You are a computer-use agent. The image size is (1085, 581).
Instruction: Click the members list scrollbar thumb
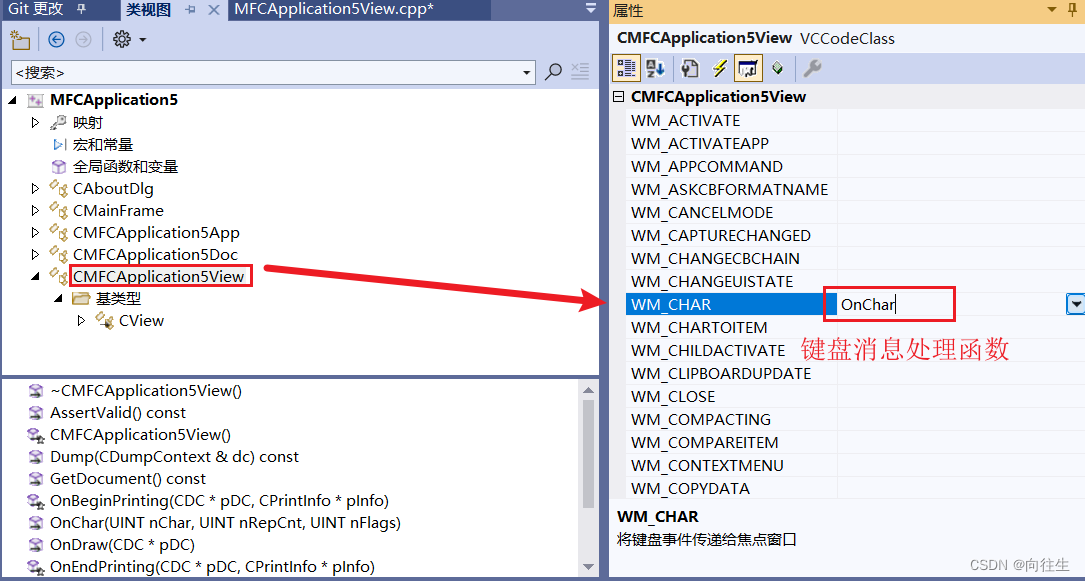tap(588, 454)
